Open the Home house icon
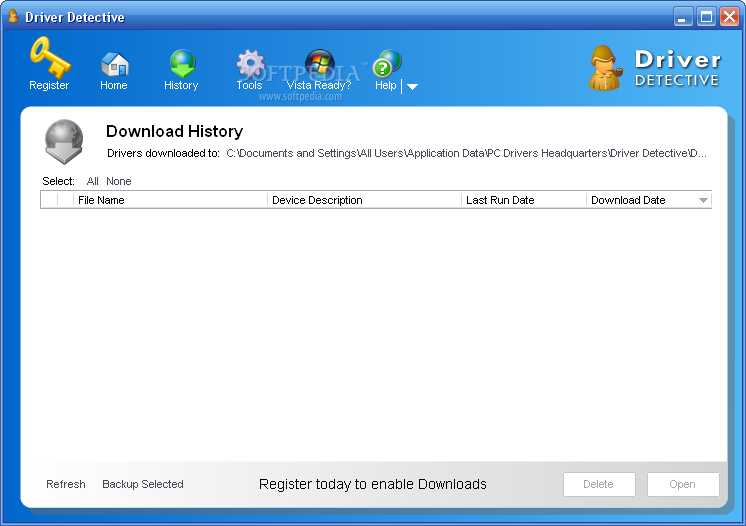This screenshot has width=746, height=526. coord(114,64)
